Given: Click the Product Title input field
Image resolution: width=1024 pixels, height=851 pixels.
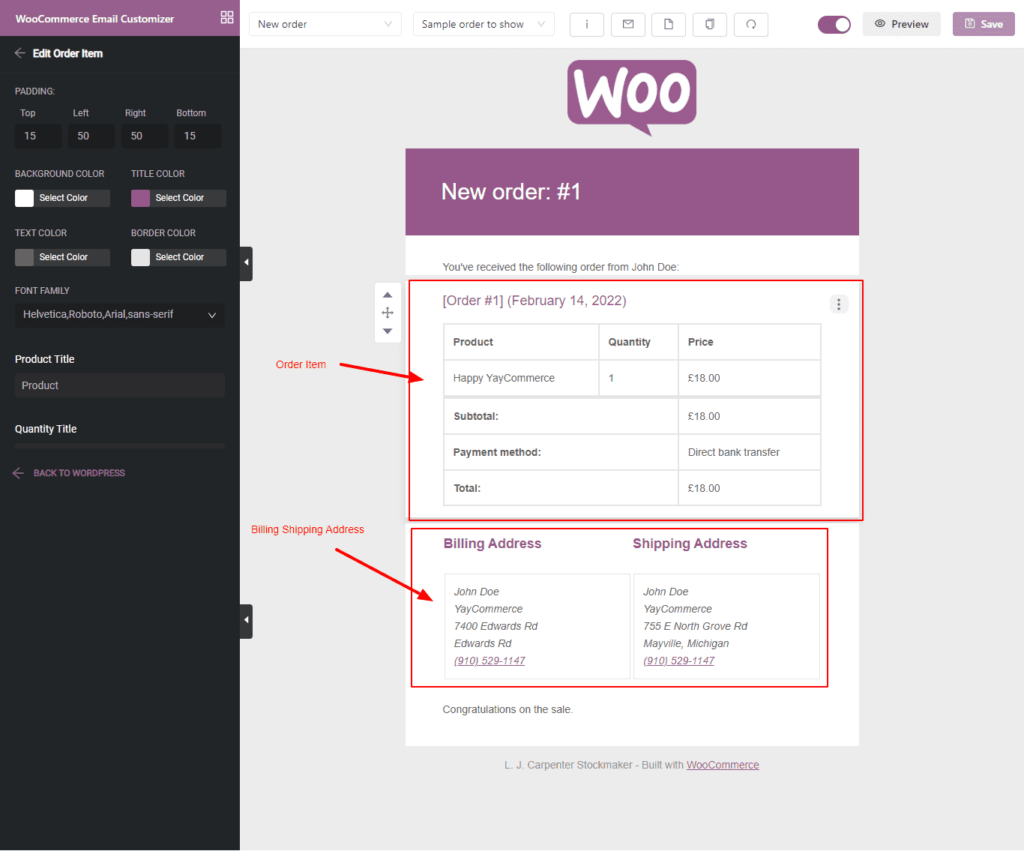Looking at the screenshot, I should 120,385.
